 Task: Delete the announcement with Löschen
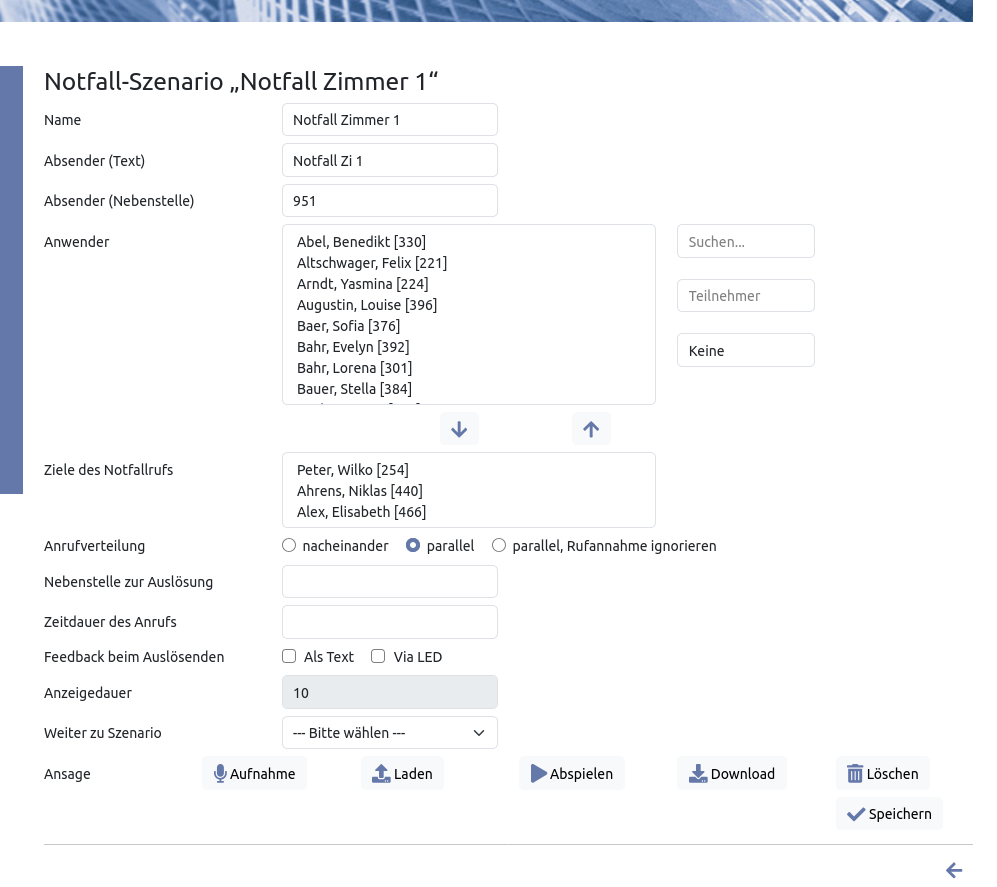(x=882, y=774)
